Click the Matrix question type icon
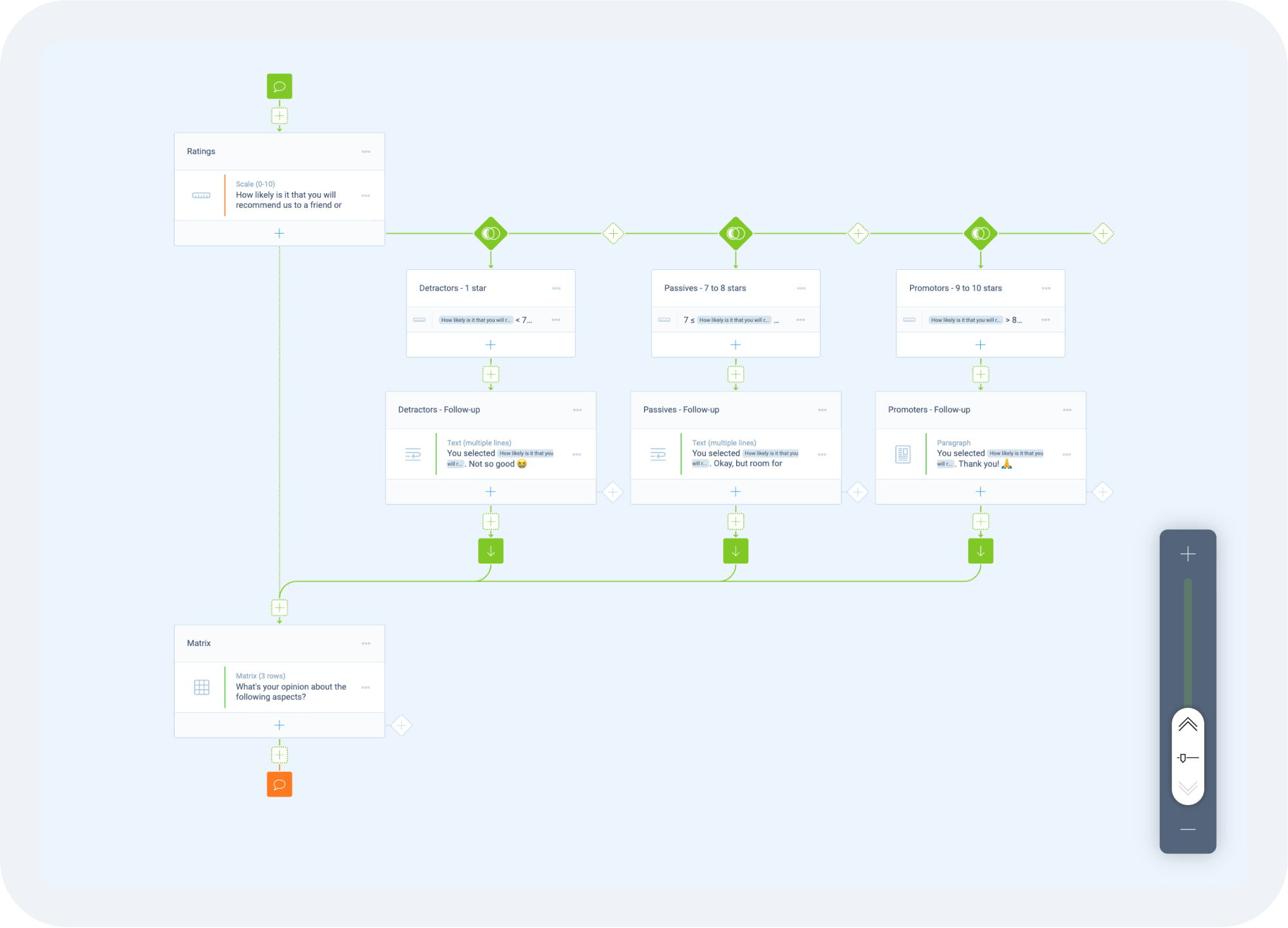The width and height of the screenshot is (1288, 928). tap(201, 687)
